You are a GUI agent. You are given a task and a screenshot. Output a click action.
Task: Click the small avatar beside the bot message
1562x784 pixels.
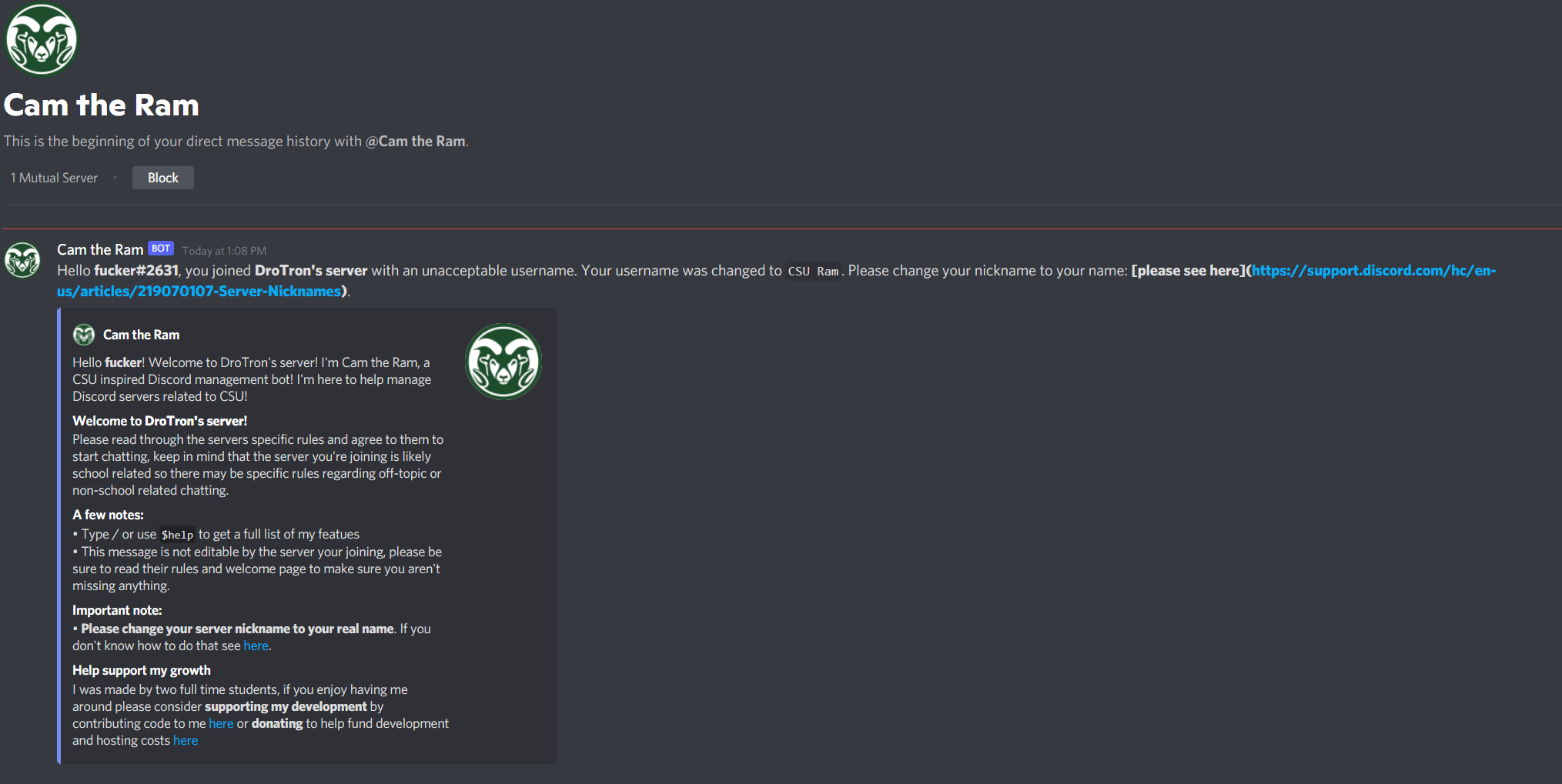(23, 260)
